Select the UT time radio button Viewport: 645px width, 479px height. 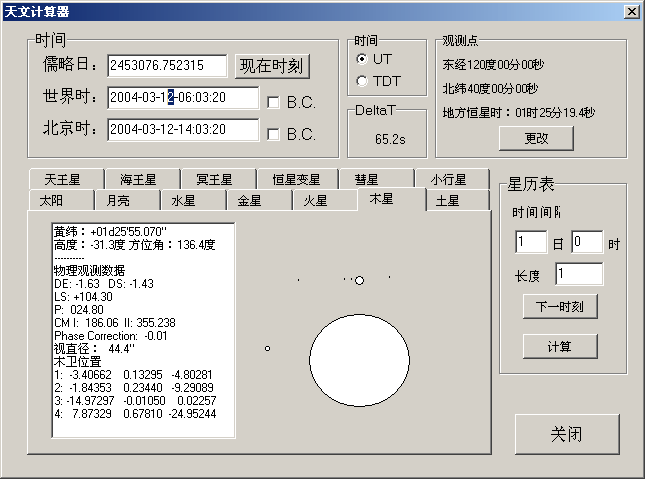pyautogui.click(x=362, y=60)
